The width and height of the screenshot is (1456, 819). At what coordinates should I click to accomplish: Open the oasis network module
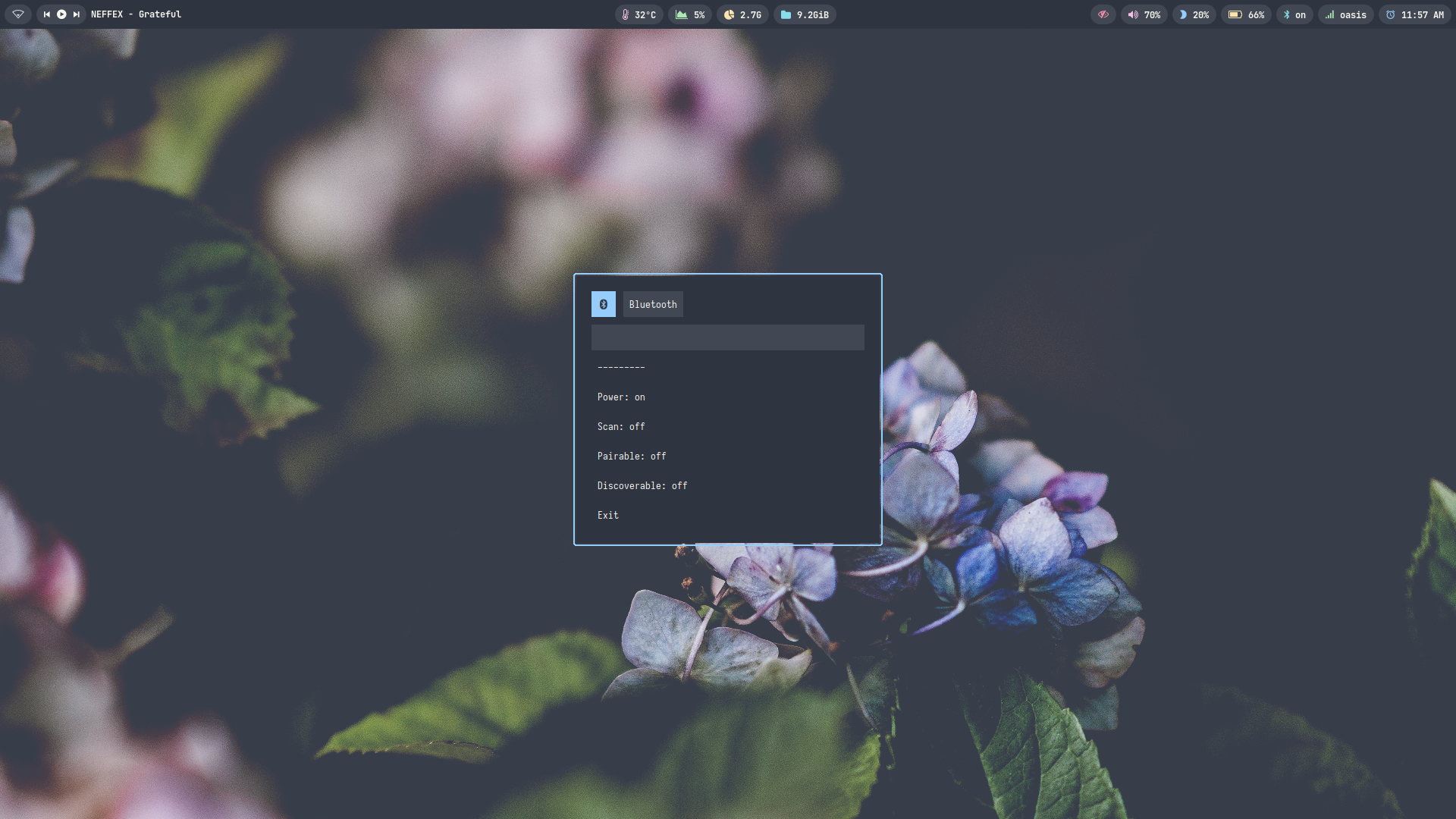1345,14
